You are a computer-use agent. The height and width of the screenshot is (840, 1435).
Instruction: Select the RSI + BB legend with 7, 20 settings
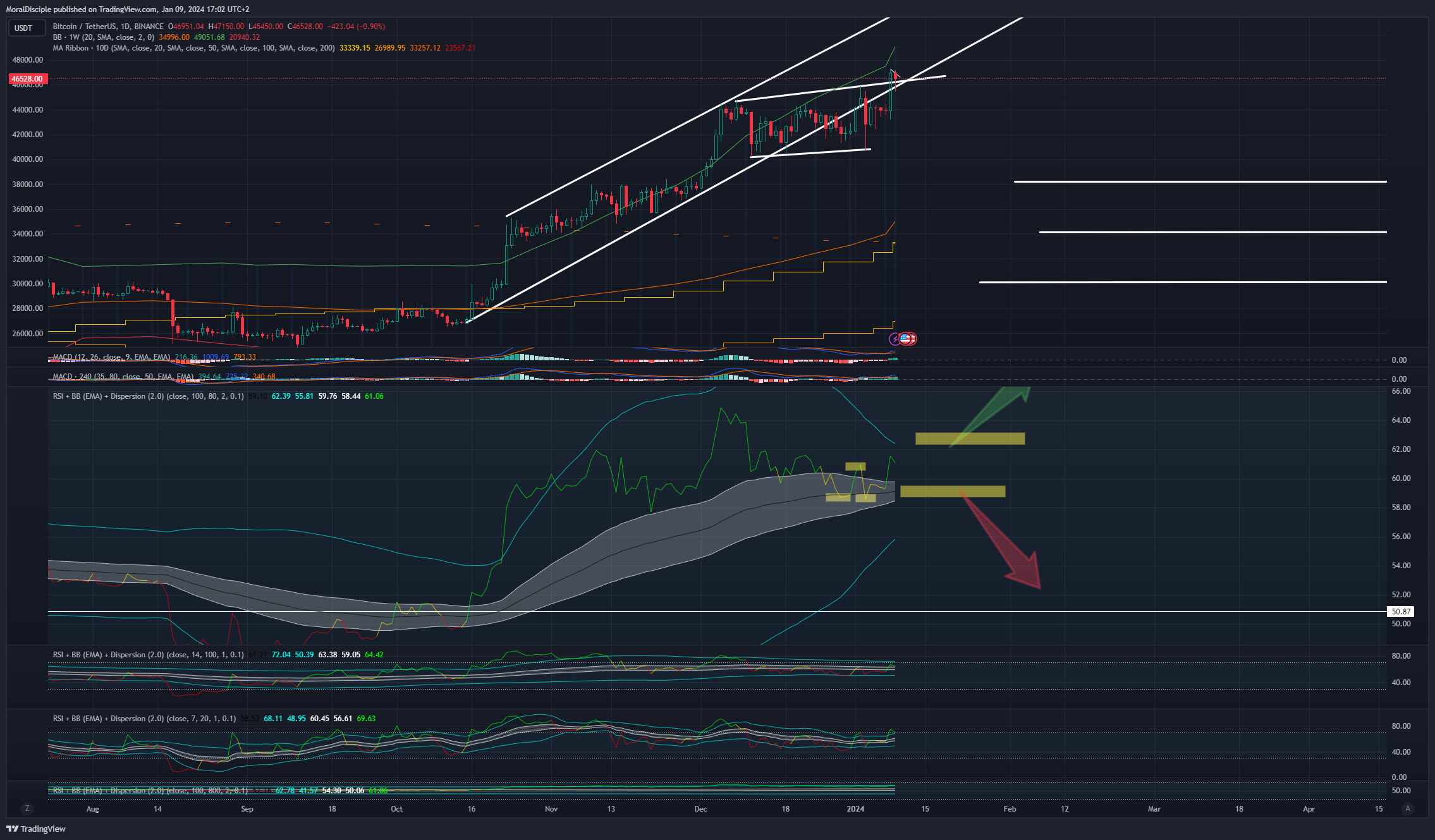coord(144,719)
